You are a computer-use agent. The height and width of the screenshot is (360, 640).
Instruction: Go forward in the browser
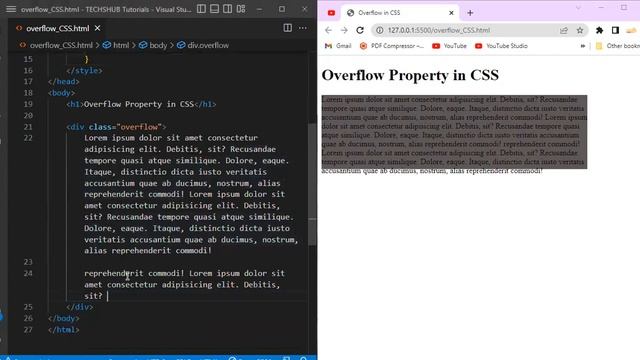tap(344, 30)
